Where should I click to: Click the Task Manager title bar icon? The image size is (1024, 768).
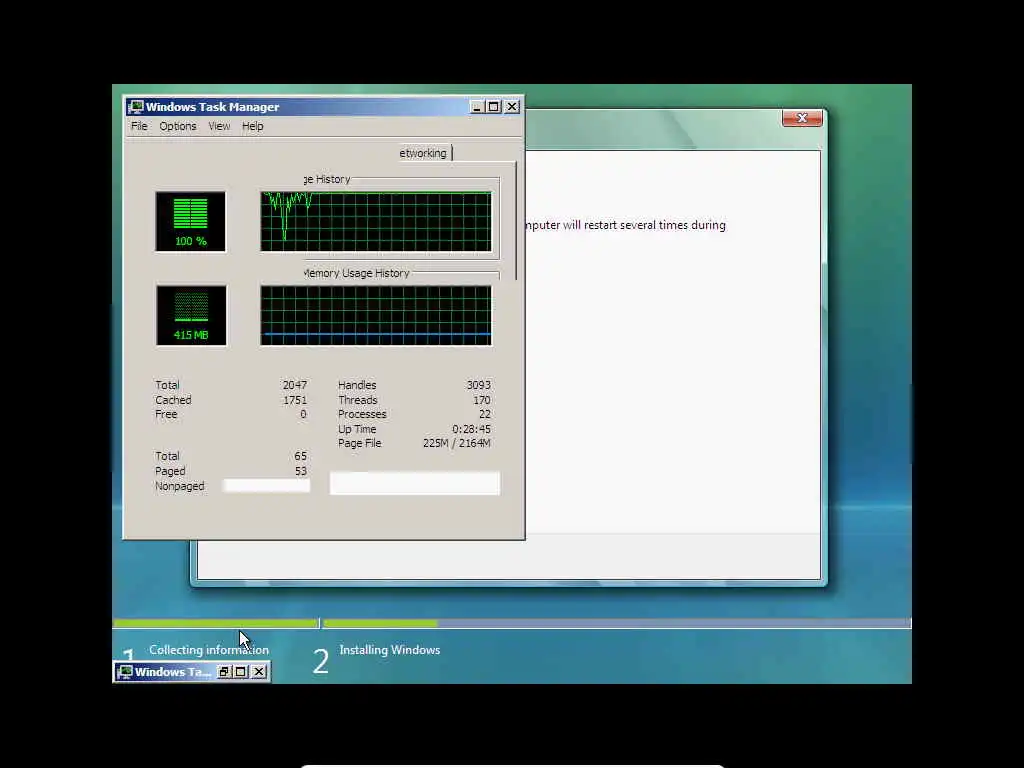(x=136, y=106)
